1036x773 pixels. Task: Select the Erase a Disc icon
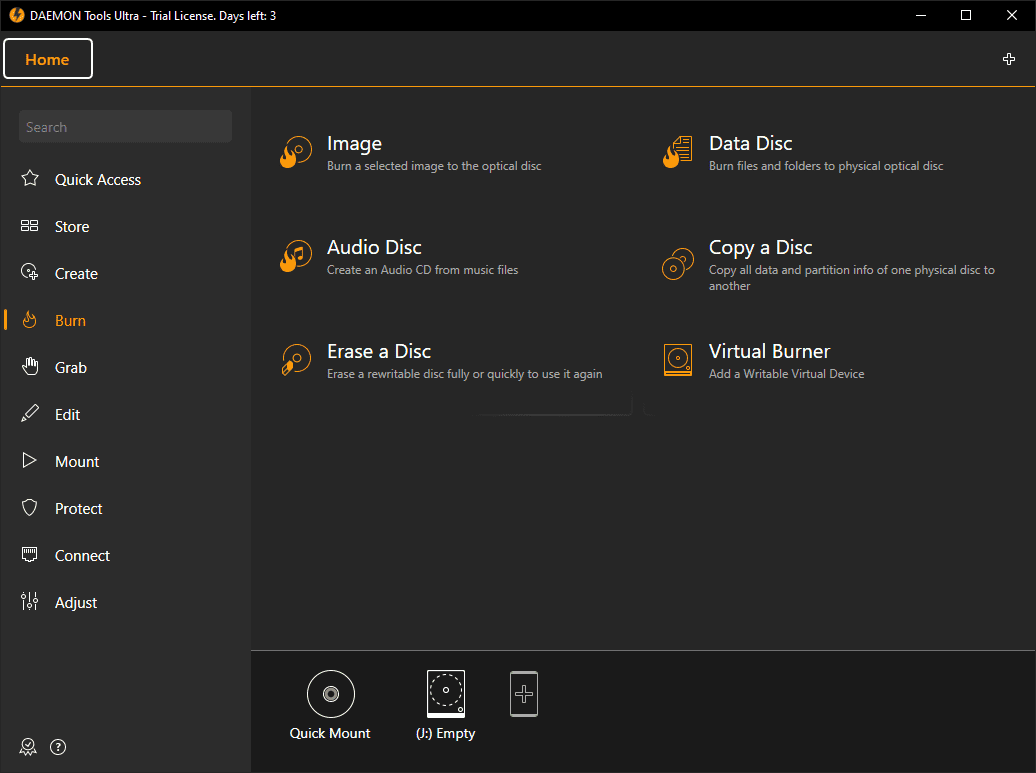pos(296,360)
